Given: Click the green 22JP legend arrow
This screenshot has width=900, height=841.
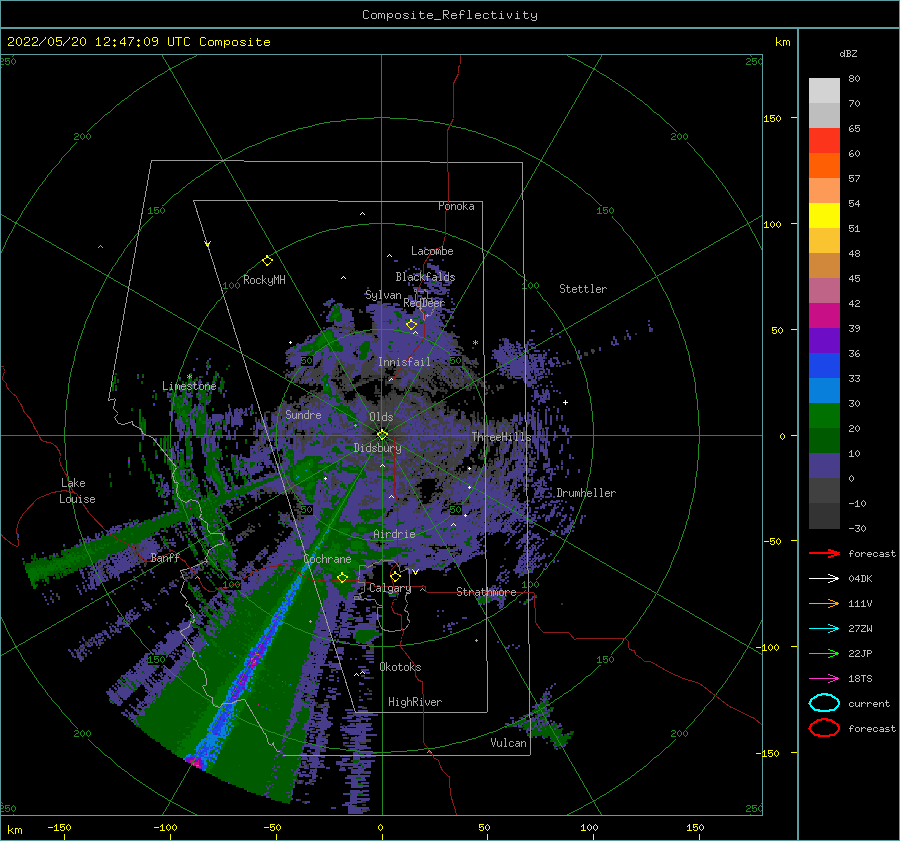Looking at the screenshot, I should [x=824, y=653].
